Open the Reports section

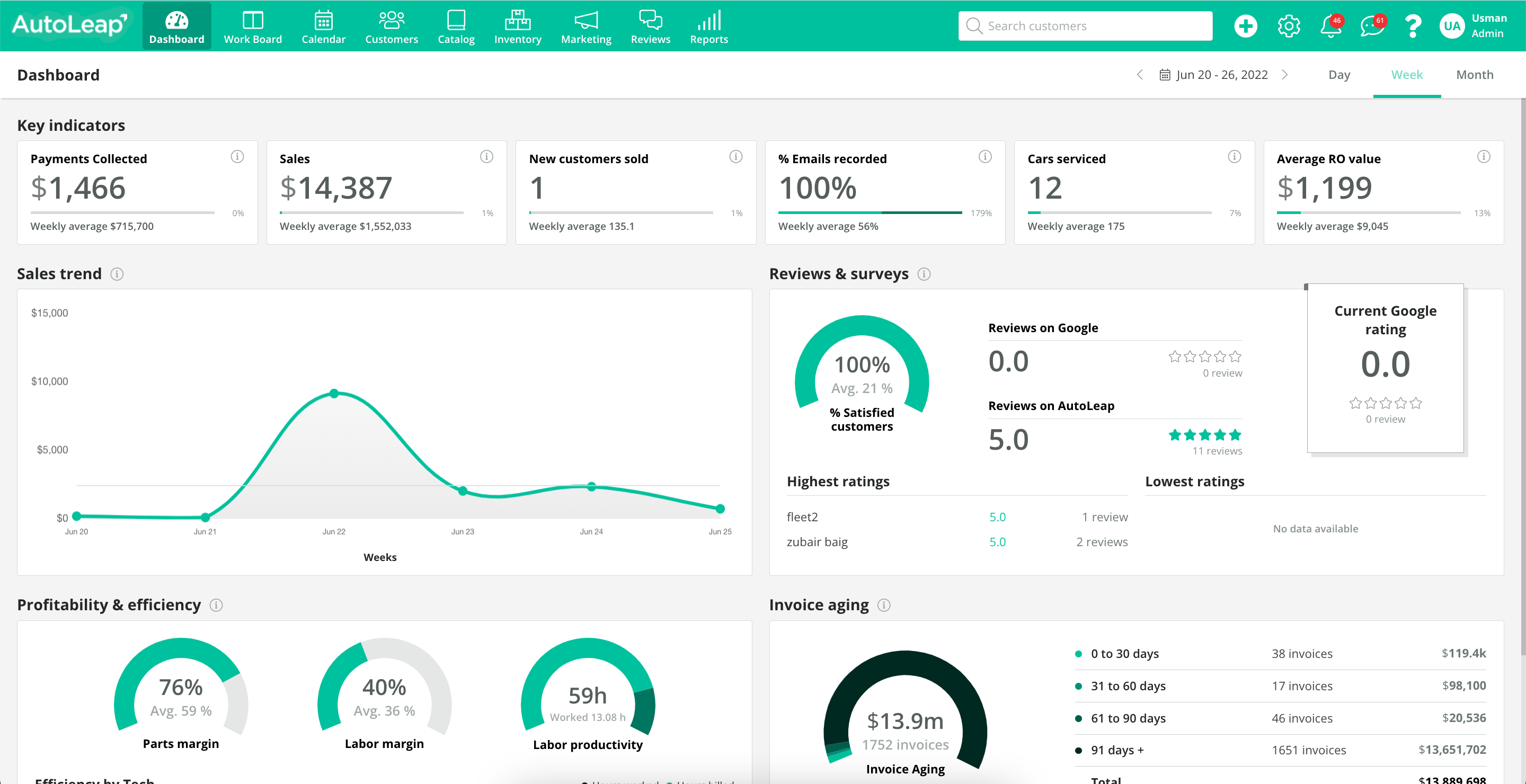pos(708,27)
